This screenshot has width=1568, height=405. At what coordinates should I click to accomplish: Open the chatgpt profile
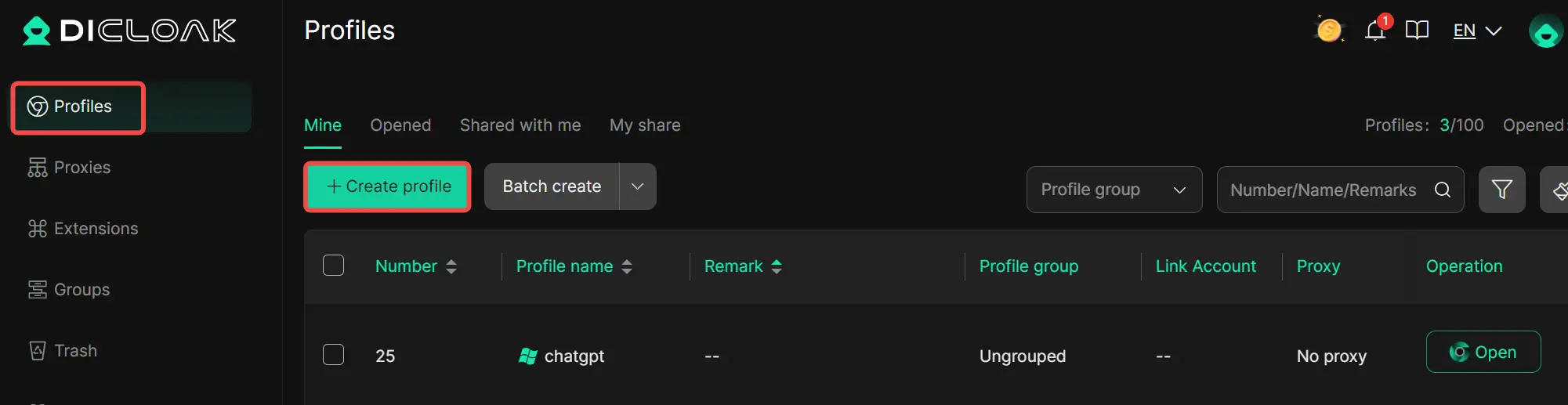1483,353
